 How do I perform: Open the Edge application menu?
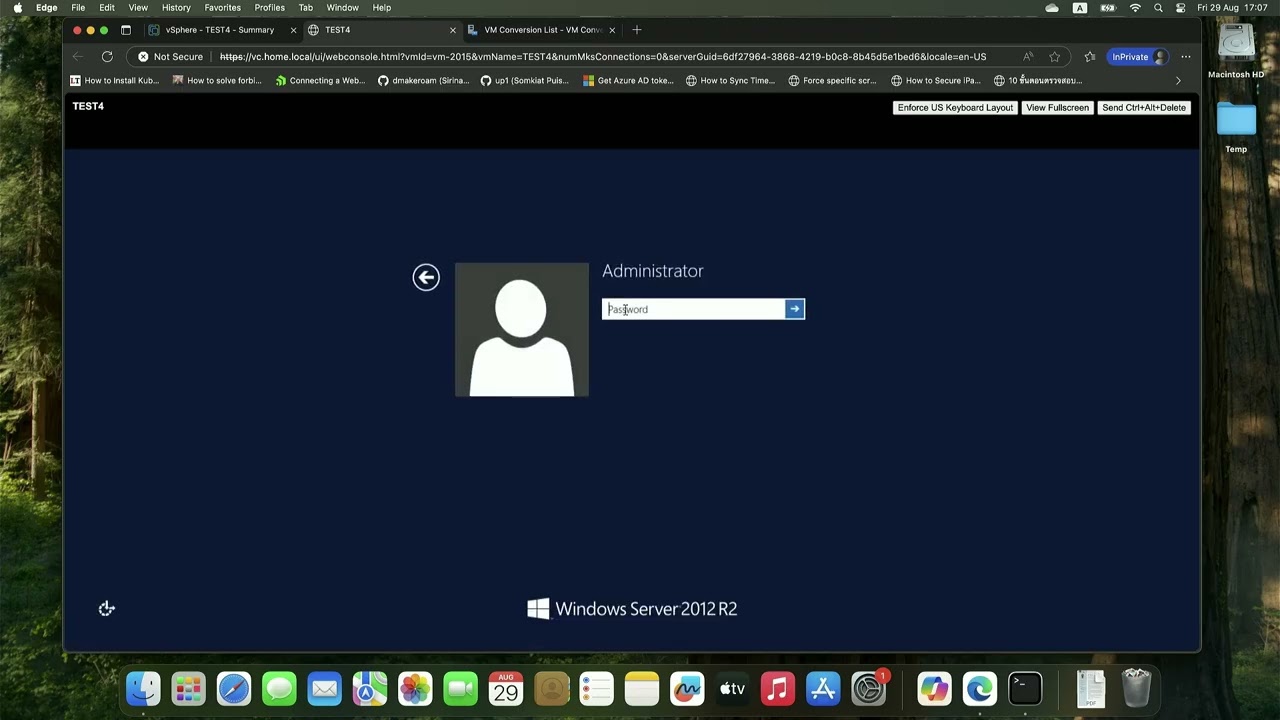(x=47, y=8)
